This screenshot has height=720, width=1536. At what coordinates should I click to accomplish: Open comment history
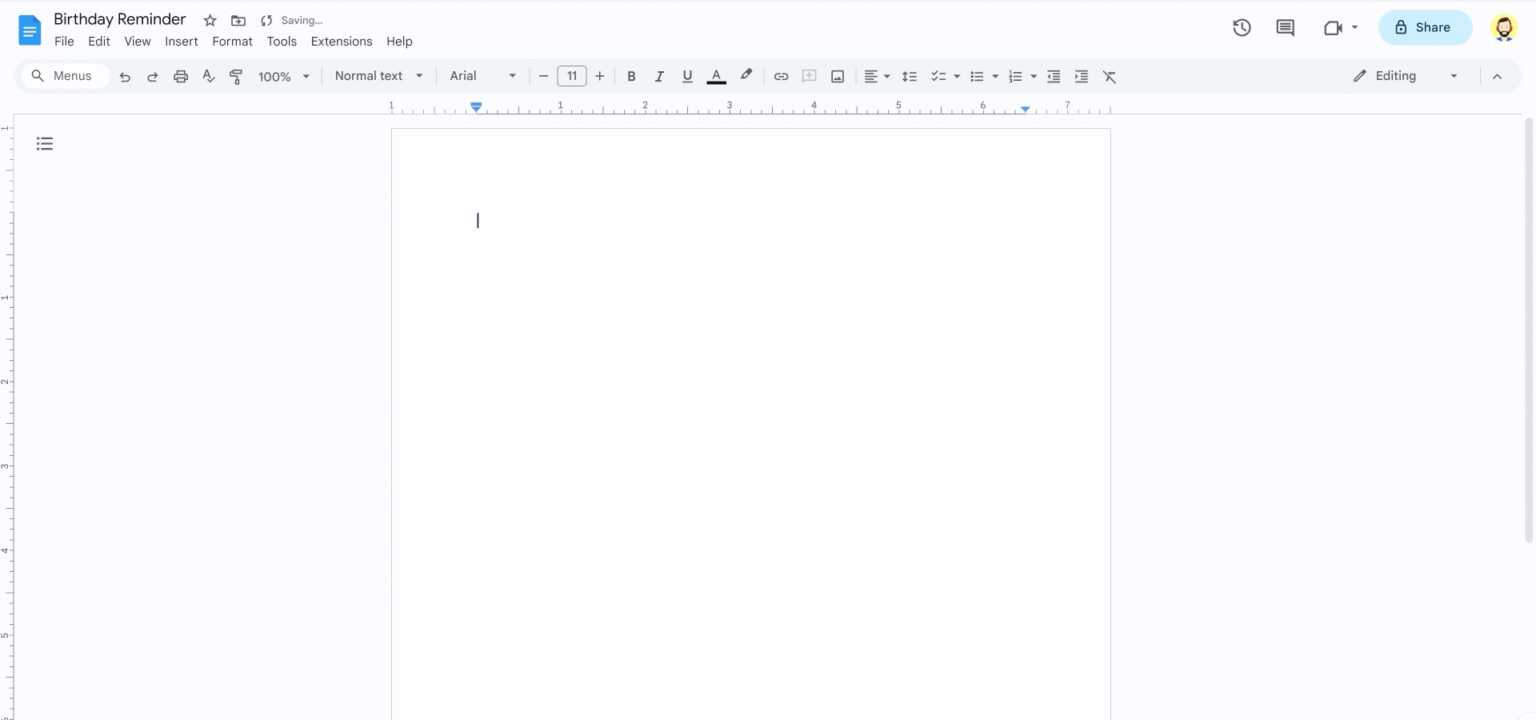tap(1285, 27)
